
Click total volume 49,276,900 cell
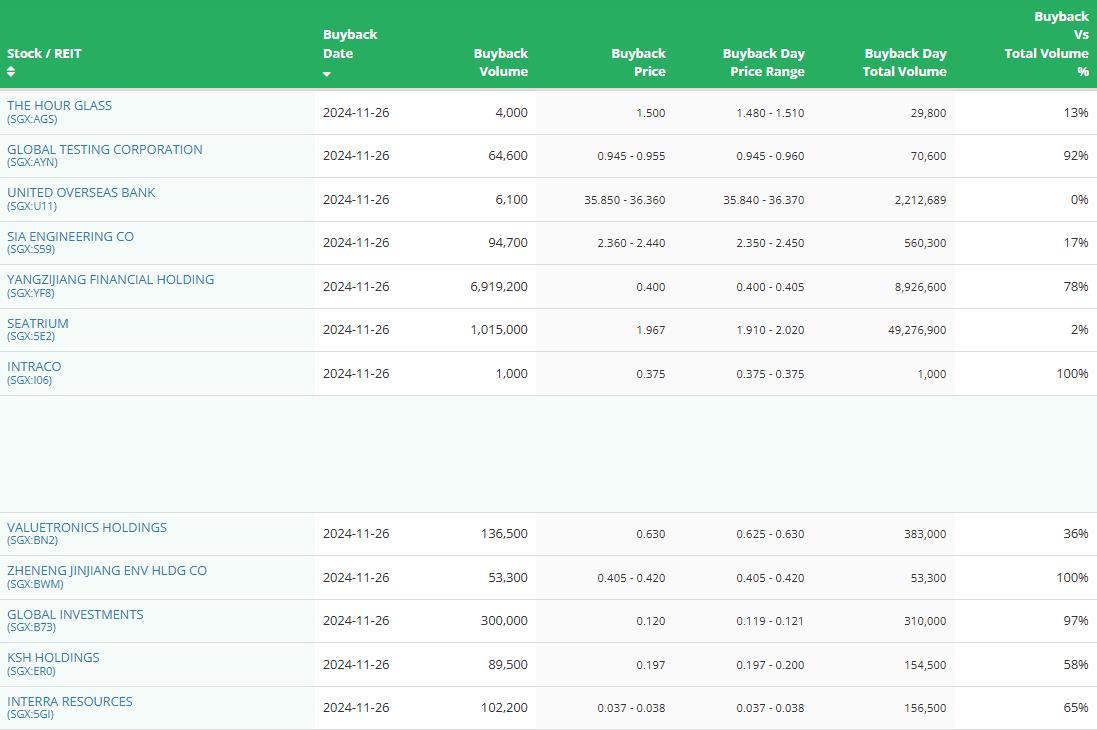[917, 330]
